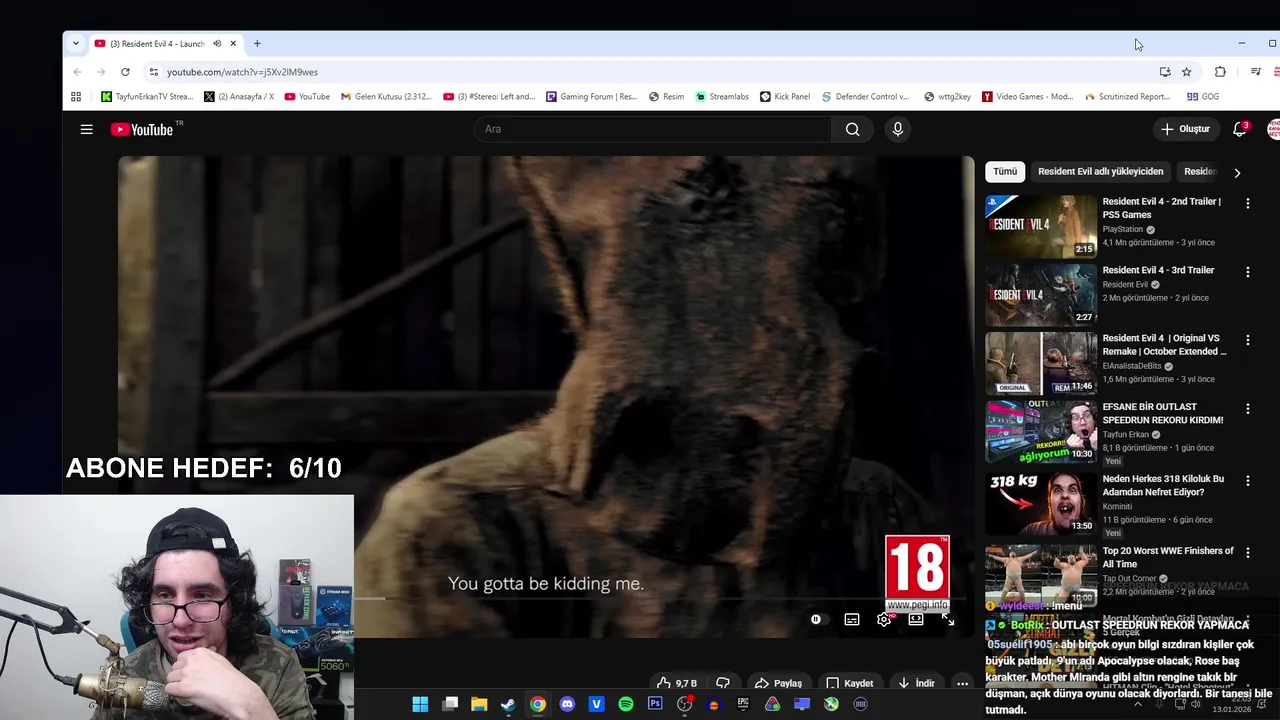The height and width of the screenshot is (720, 1280).
Task: Start voice search with the microphone
Action: (897, 129)
